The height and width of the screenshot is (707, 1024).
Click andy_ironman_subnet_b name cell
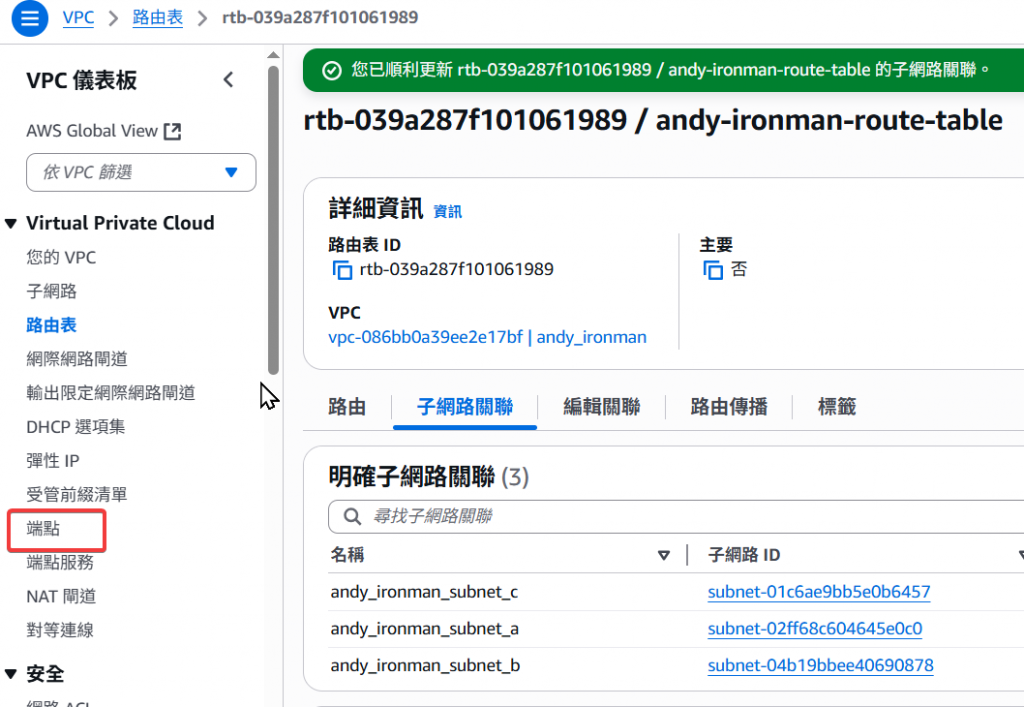(425, 665)
